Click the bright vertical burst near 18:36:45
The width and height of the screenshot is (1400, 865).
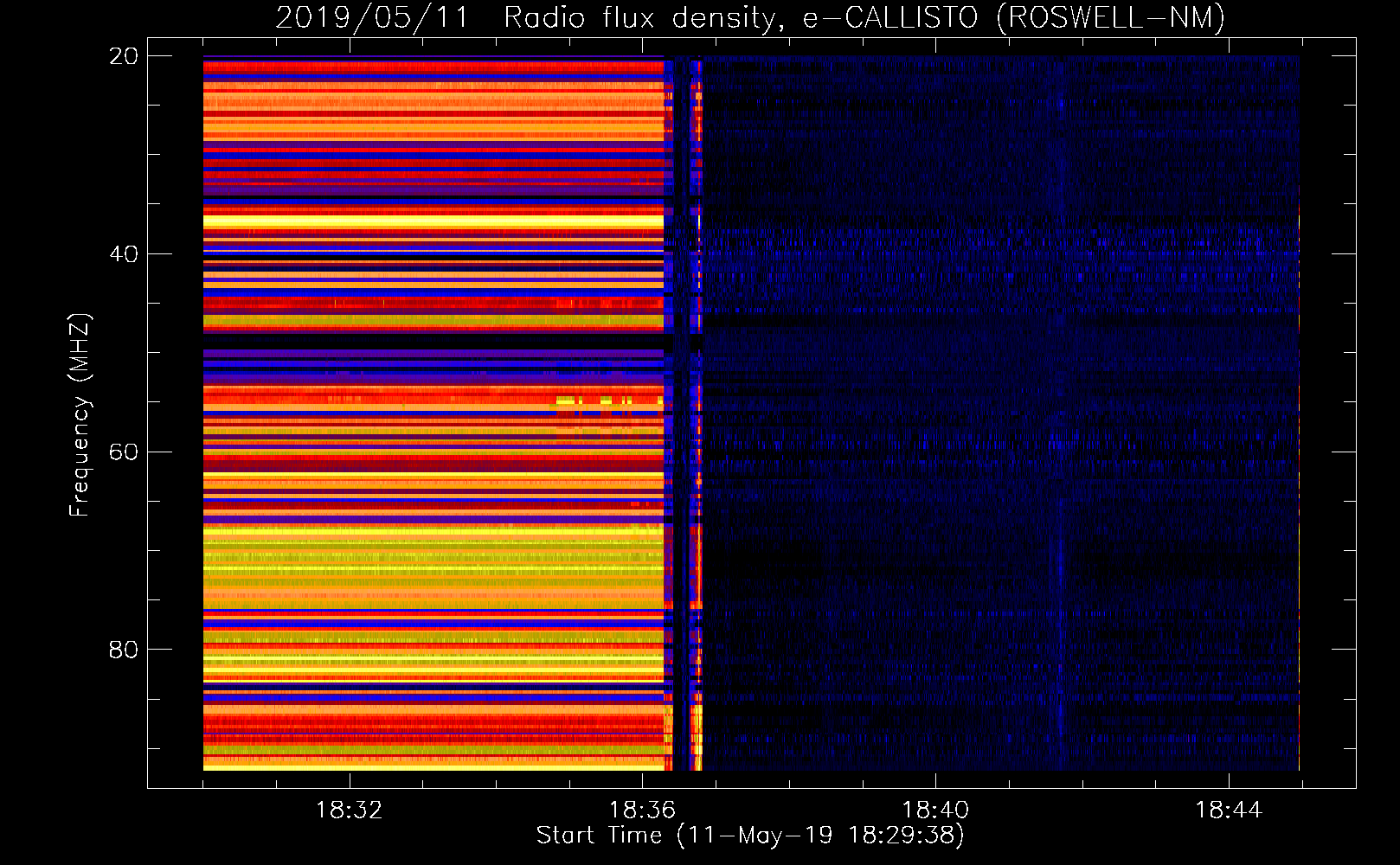click(697, 413)
